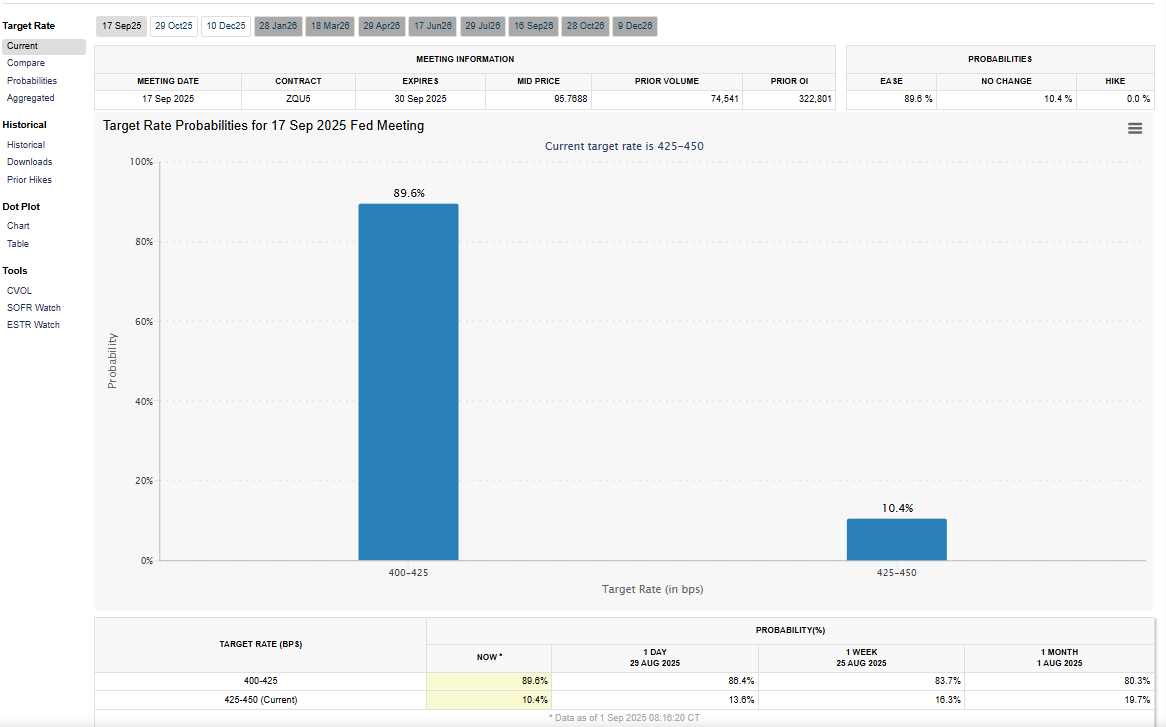Open the chart context menu hamburger icon
The image size is (1166, 727).
coord(1134,128)
